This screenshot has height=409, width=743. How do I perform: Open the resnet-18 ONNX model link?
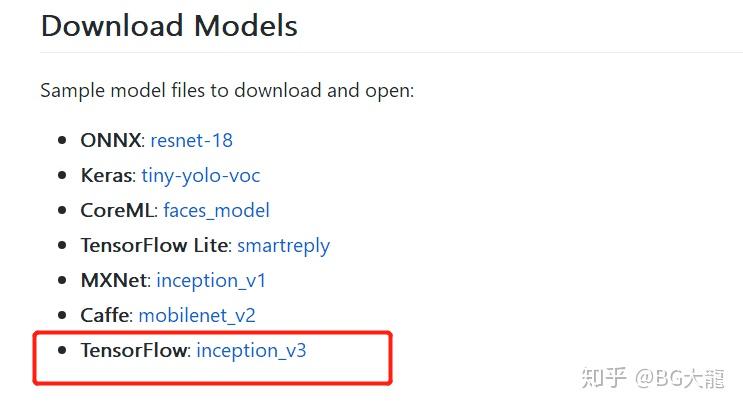[x=191, y=140]
